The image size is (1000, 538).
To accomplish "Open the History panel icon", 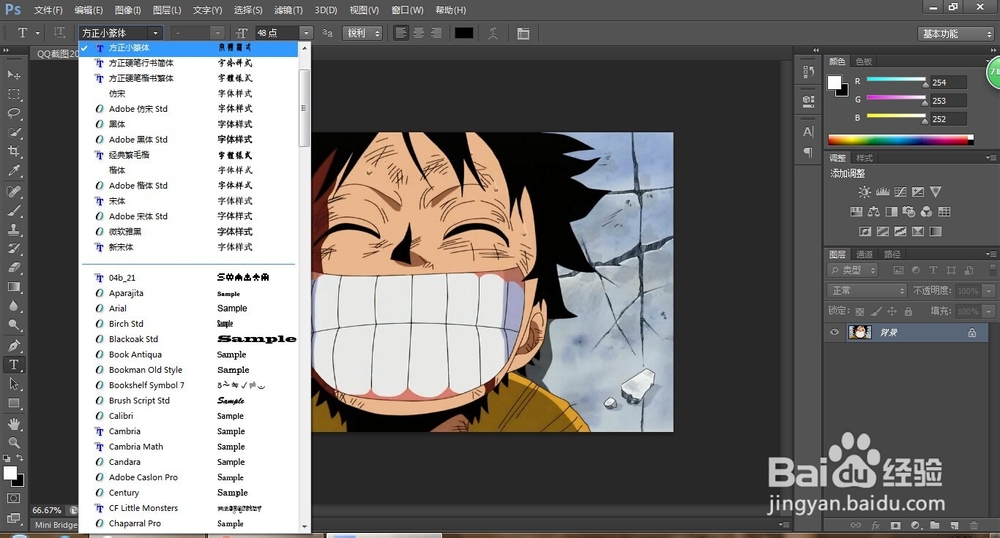I will tap(809, 72).
